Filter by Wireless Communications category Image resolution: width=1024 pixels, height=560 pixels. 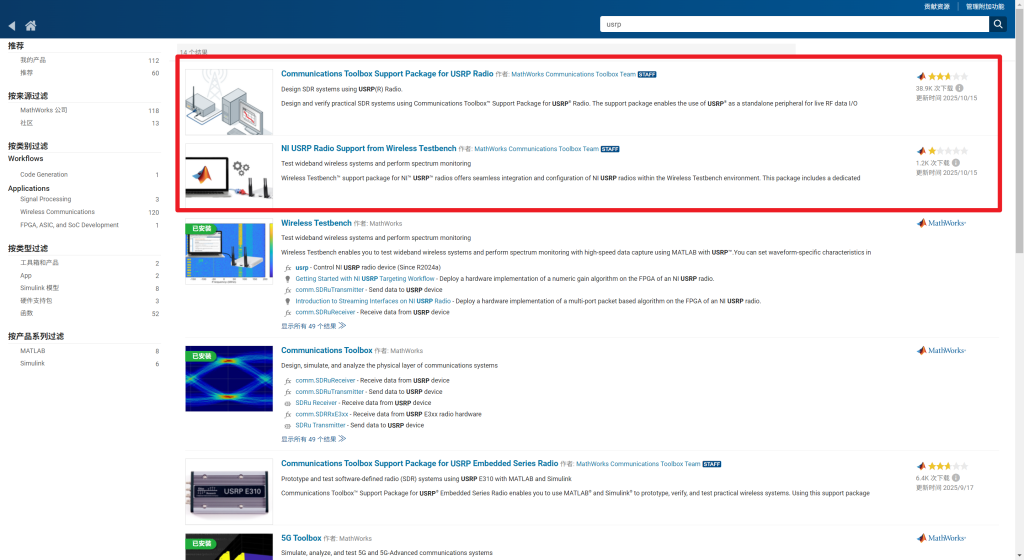(56, 212)
